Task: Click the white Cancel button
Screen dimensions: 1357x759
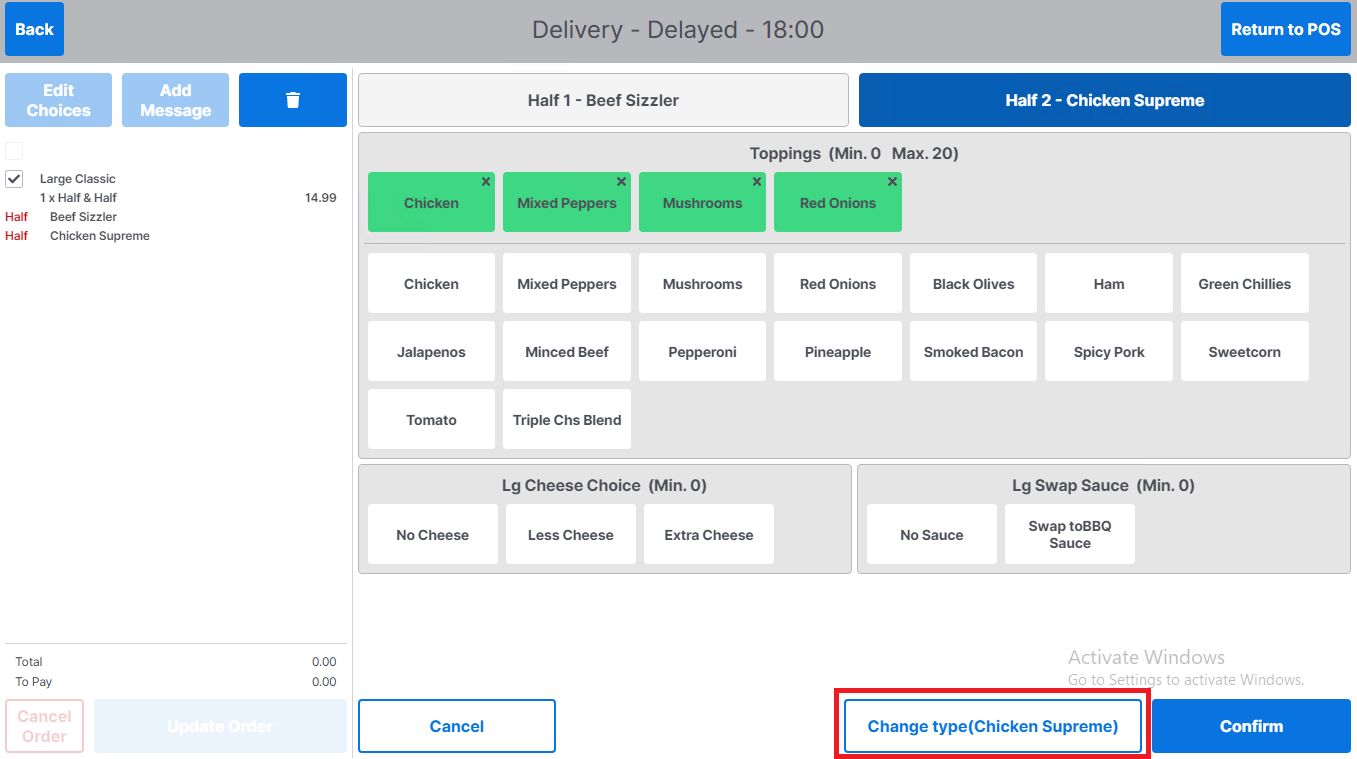Action: click(456, 726)
